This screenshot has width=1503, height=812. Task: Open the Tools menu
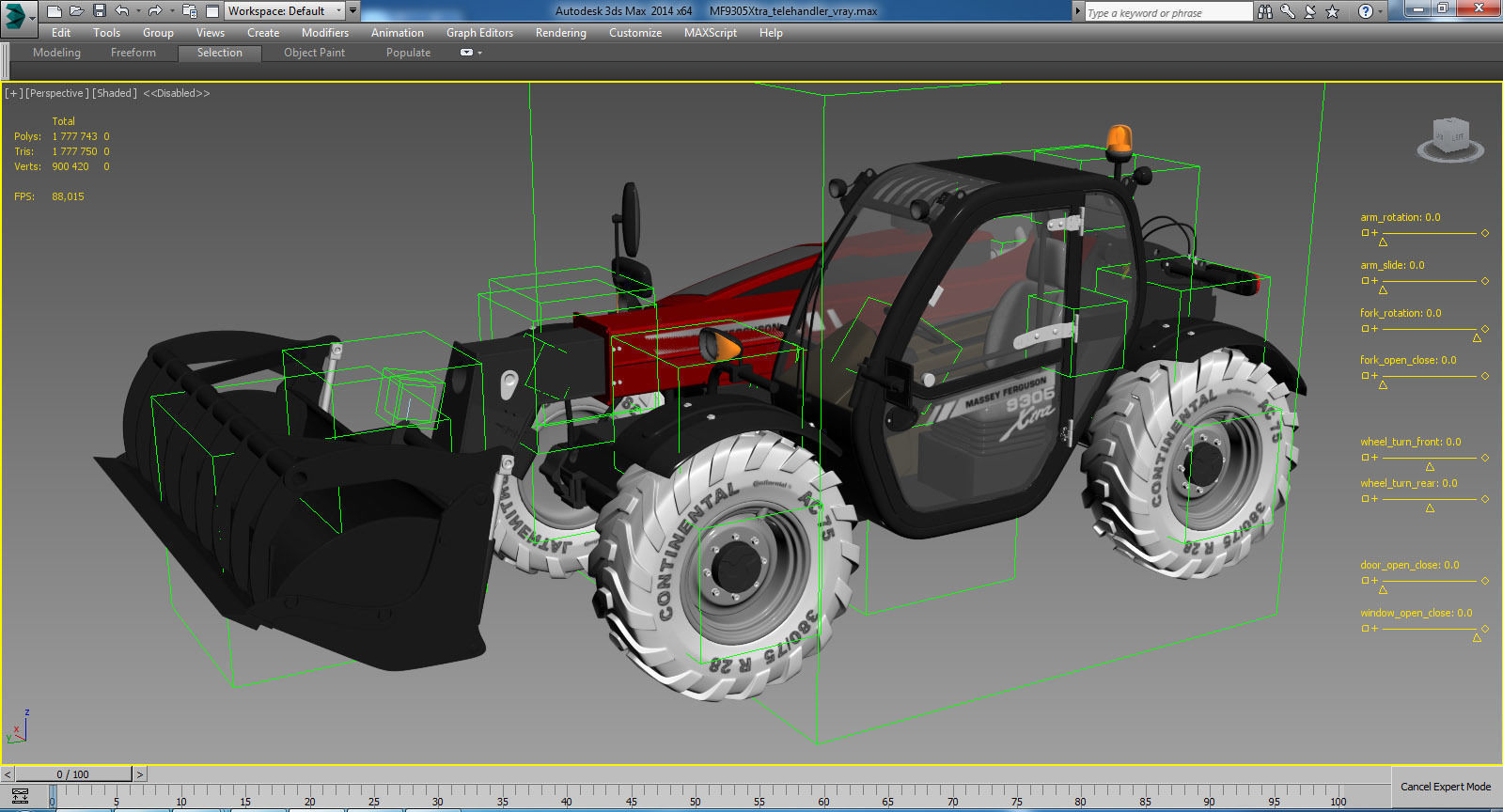[x=106, y=33]
